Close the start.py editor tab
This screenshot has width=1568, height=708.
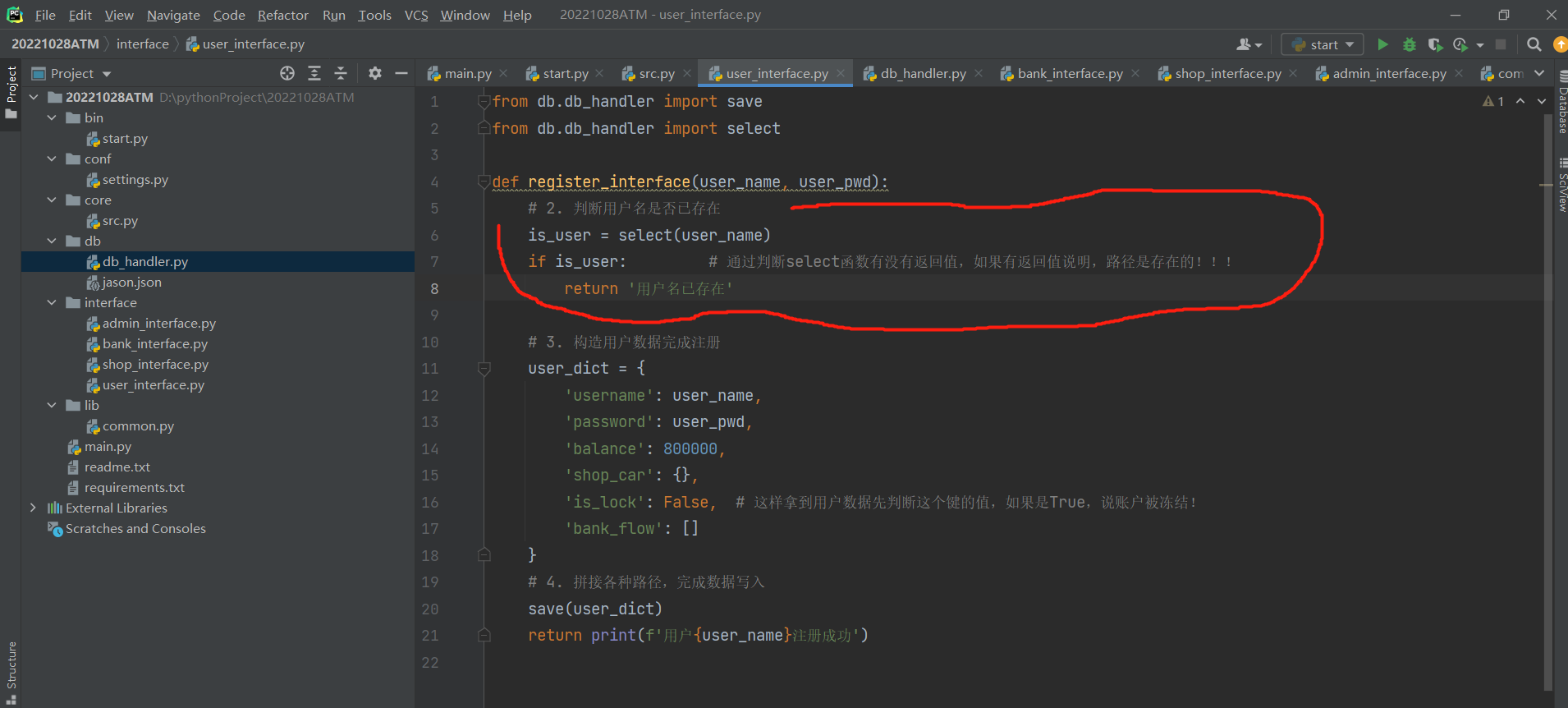[x=600, y=73]
